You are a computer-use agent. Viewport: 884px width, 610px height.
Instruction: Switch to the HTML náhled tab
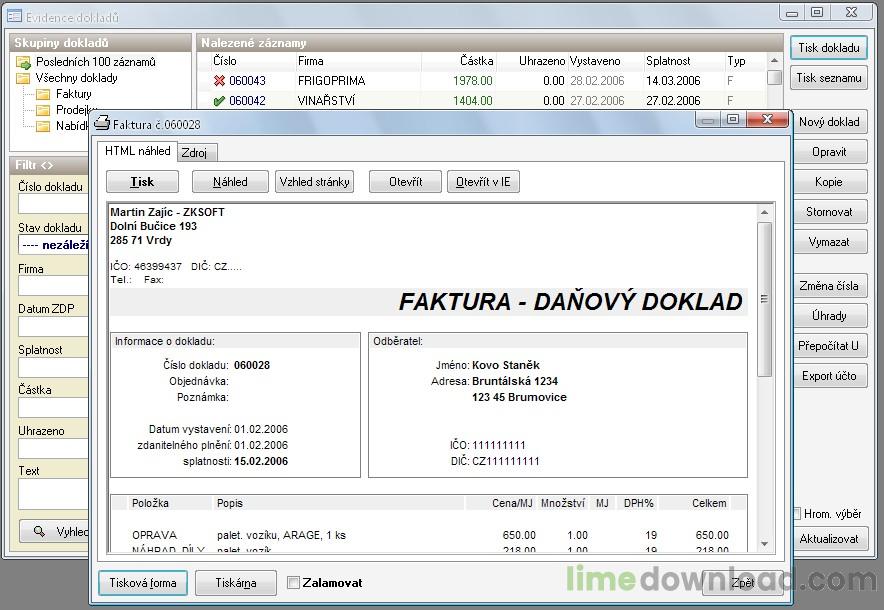138,151
